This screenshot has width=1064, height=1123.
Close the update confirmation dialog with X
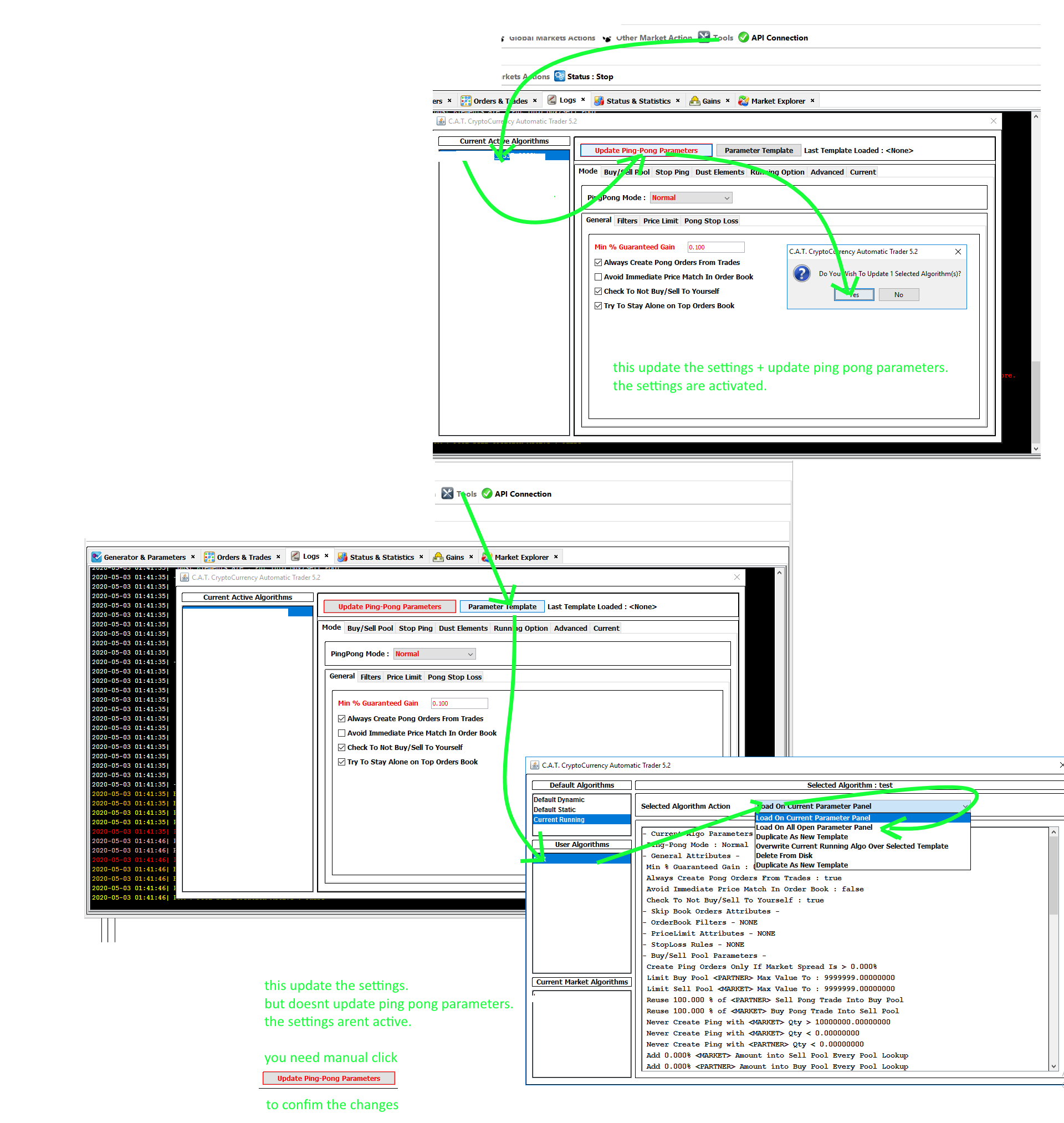(x=958, y=252)
